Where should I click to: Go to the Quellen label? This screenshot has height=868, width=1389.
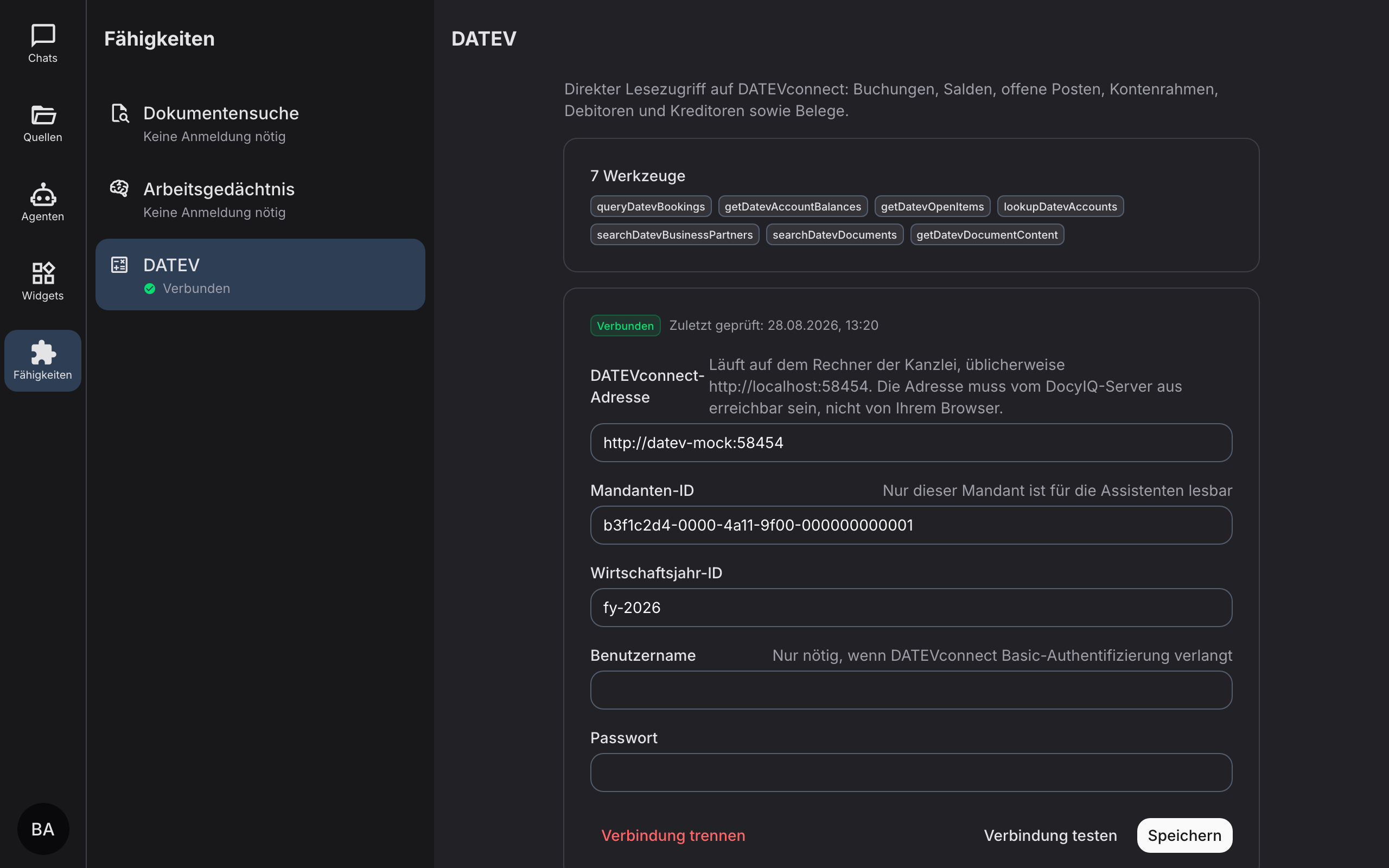click(43, 137)
